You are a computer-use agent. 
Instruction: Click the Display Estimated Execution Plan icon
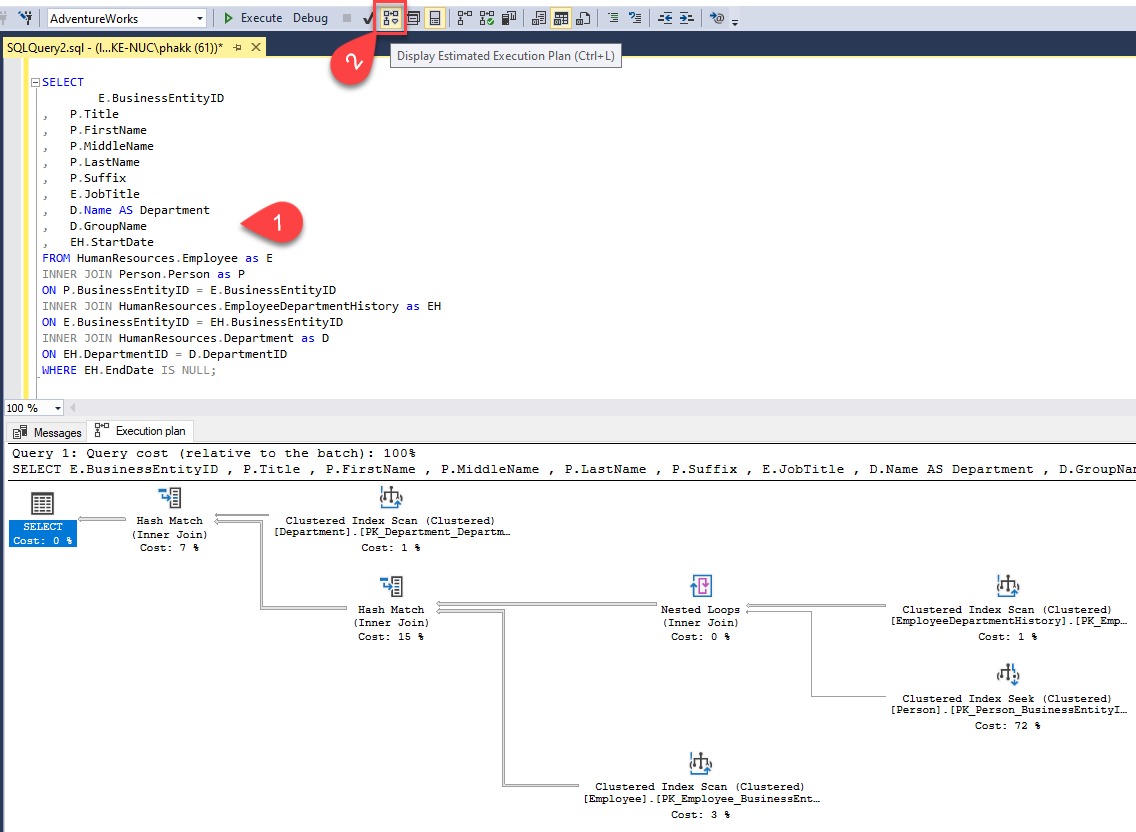tap(391, 18)
